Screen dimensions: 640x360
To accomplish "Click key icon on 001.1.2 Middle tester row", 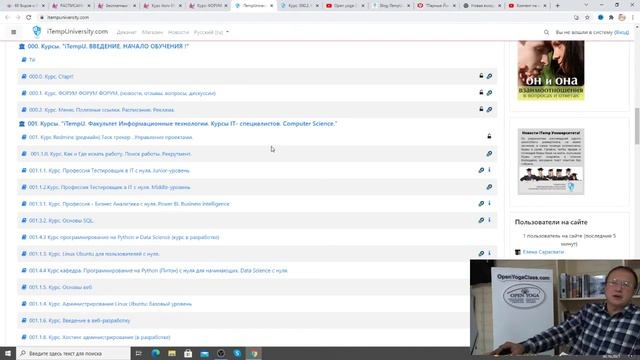I will click(x=489, y=187).
